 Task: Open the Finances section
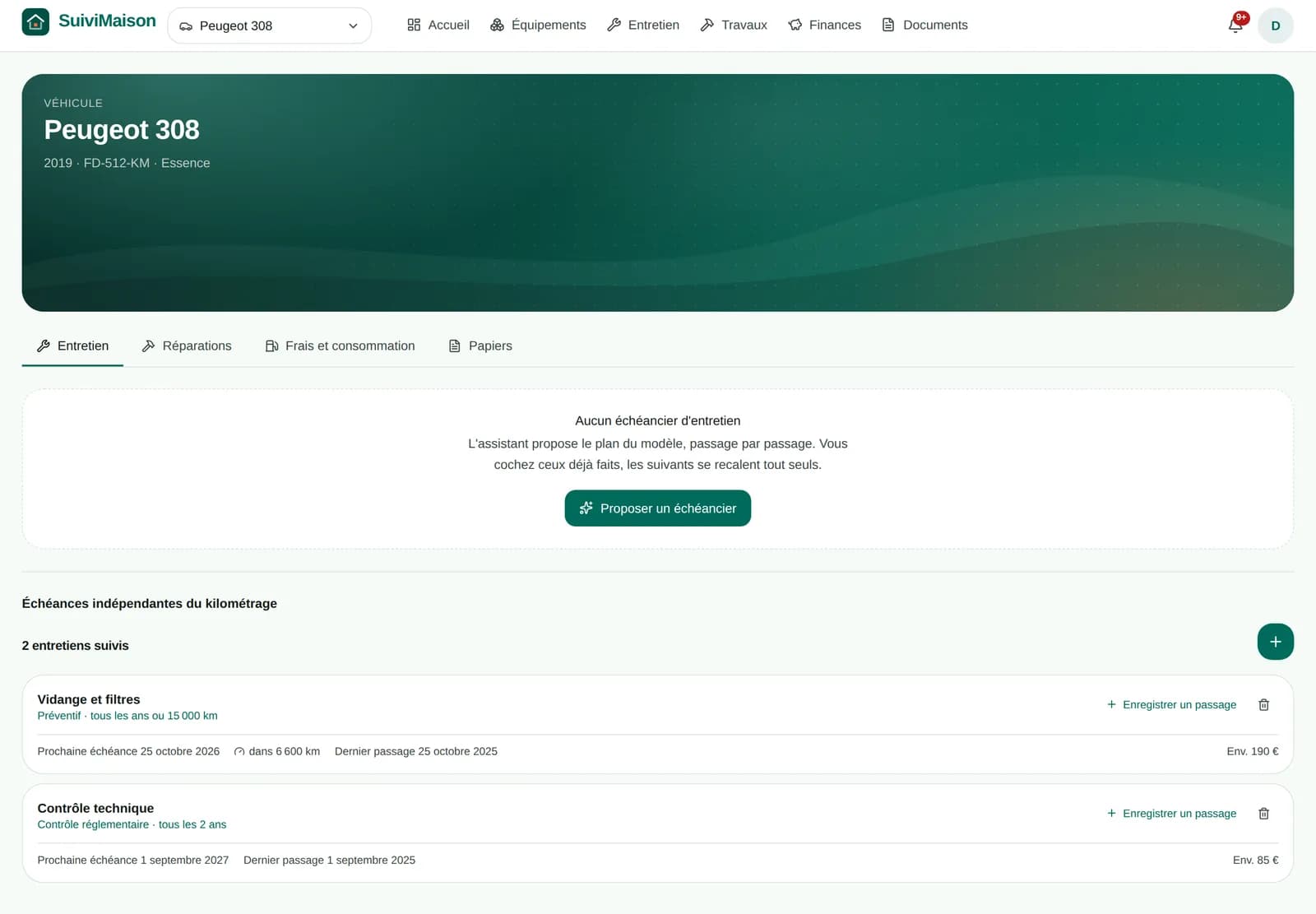click(x=825, y=25)
